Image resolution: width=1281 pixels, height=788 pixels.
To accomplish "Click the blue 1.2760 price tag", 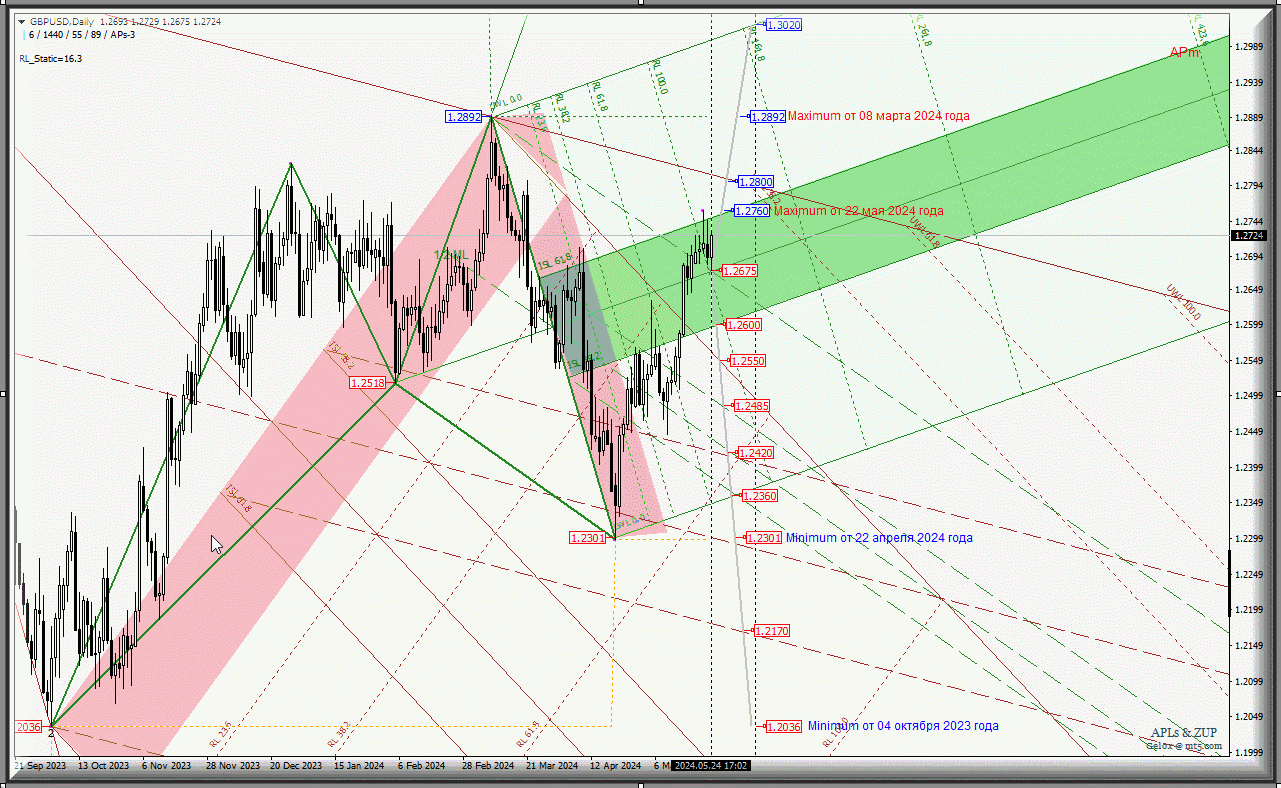I will 752,211.
